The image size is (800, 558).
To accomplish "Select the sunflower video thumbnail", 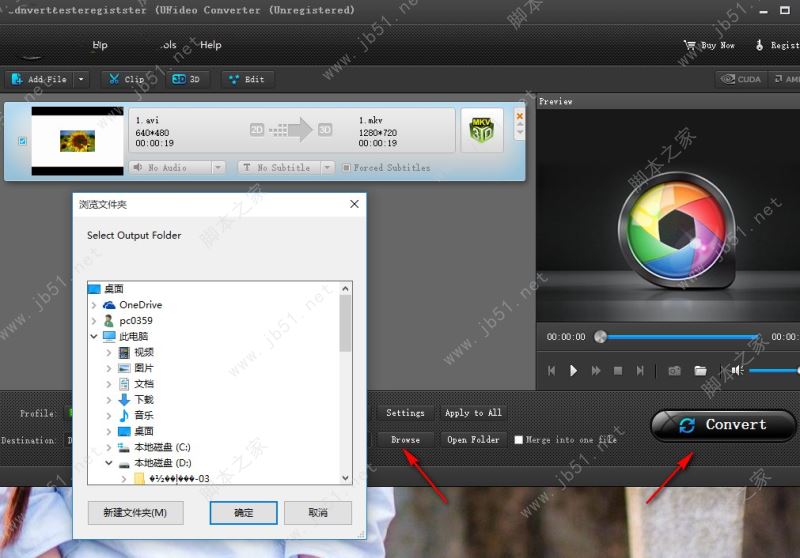I will [78, 141].
